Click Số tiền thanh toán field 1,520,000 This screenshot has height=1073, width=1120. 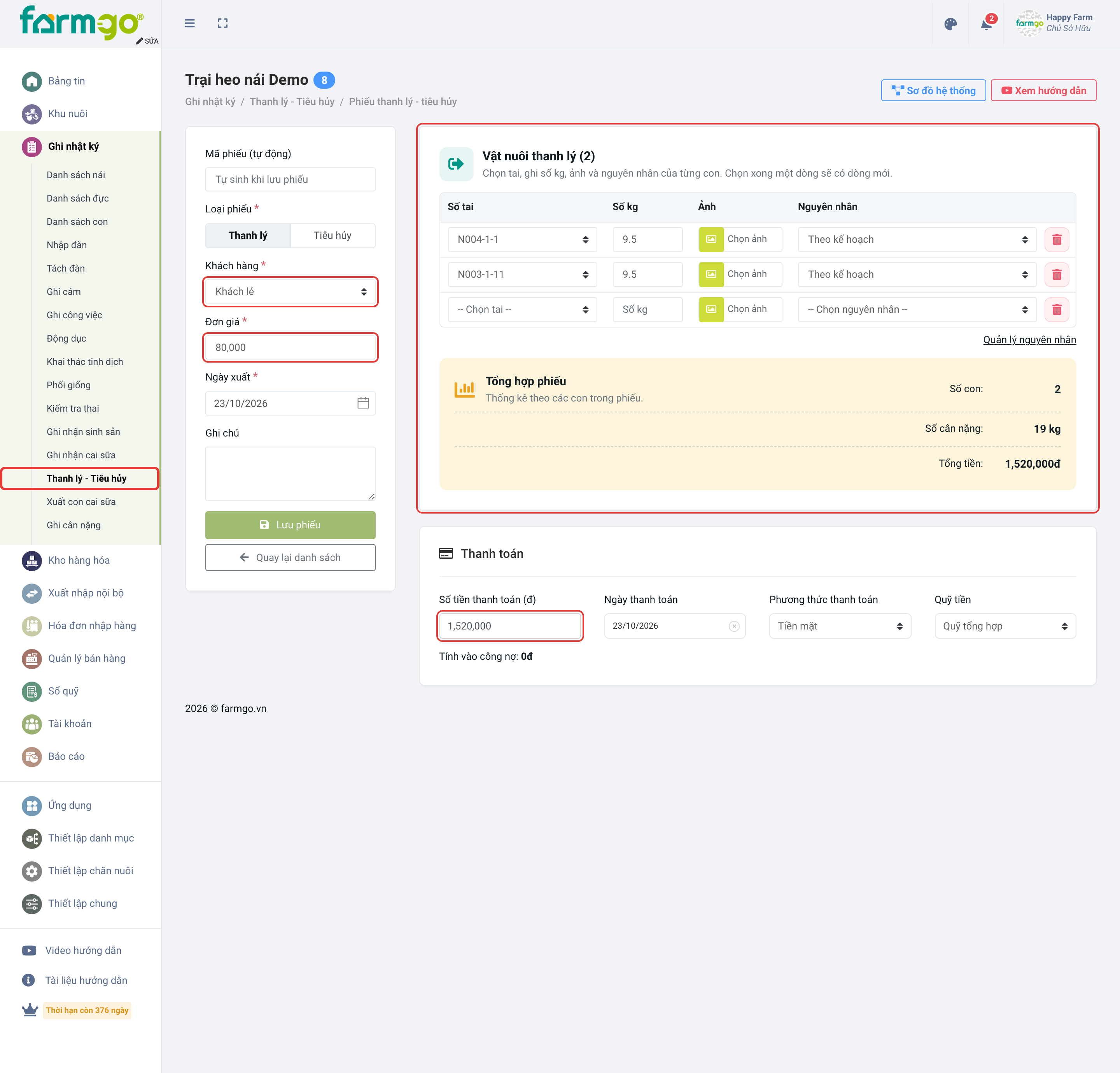pyautogui.click(x=510, y=626)
